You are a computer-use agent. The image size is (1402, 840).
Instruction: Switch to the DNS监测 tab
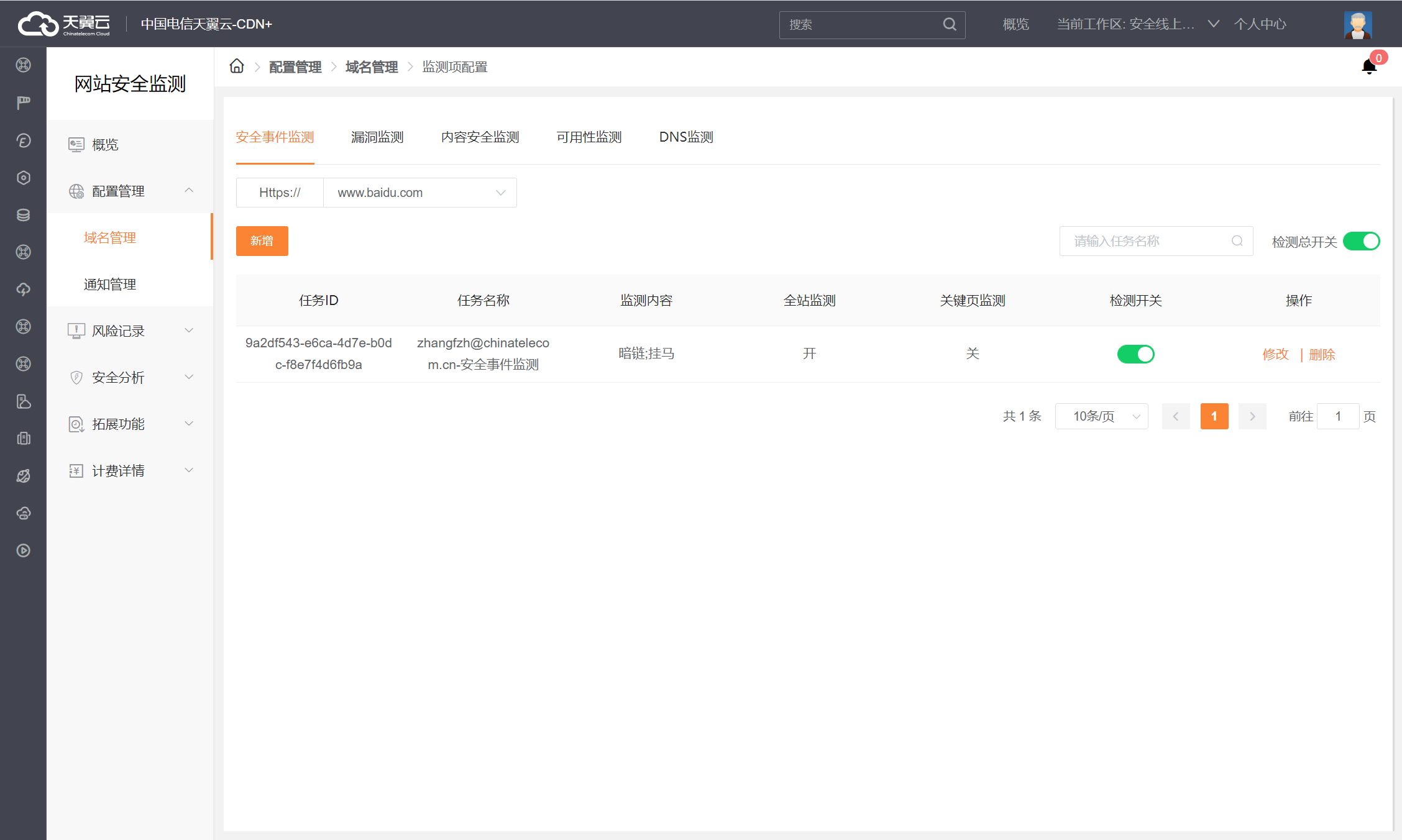point(686,137)
